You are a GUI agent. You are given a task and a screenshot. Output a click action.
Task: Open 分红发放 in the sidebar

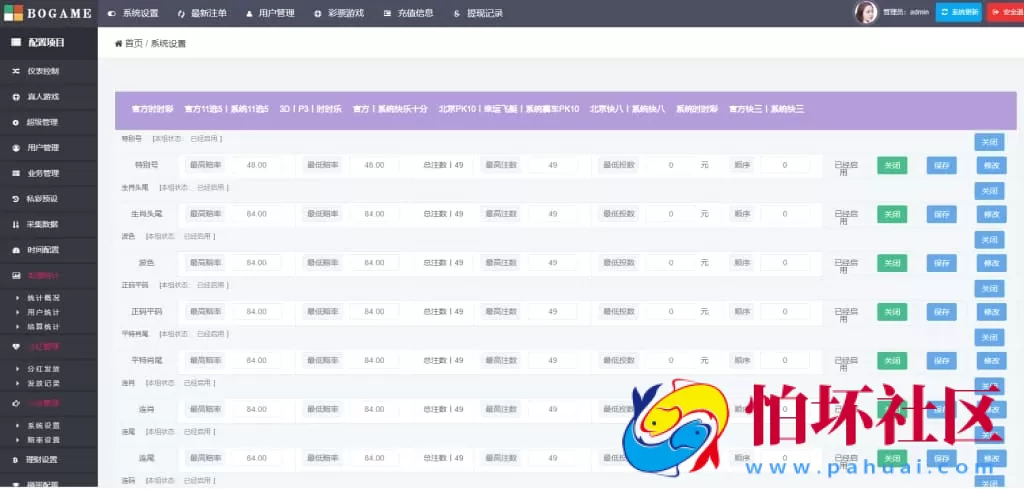click(x=44, y=369)
